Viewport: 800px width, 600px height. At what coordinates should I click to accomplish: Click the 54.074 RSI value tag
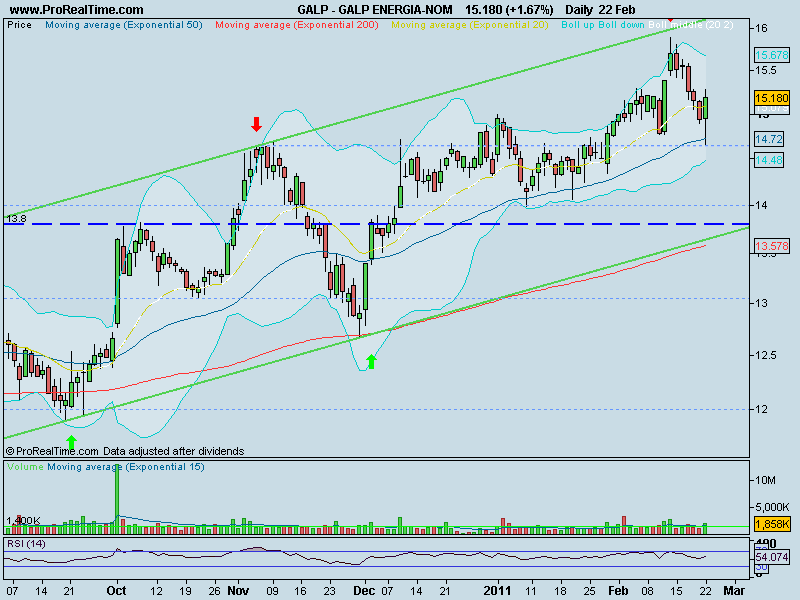coord(772,557)
